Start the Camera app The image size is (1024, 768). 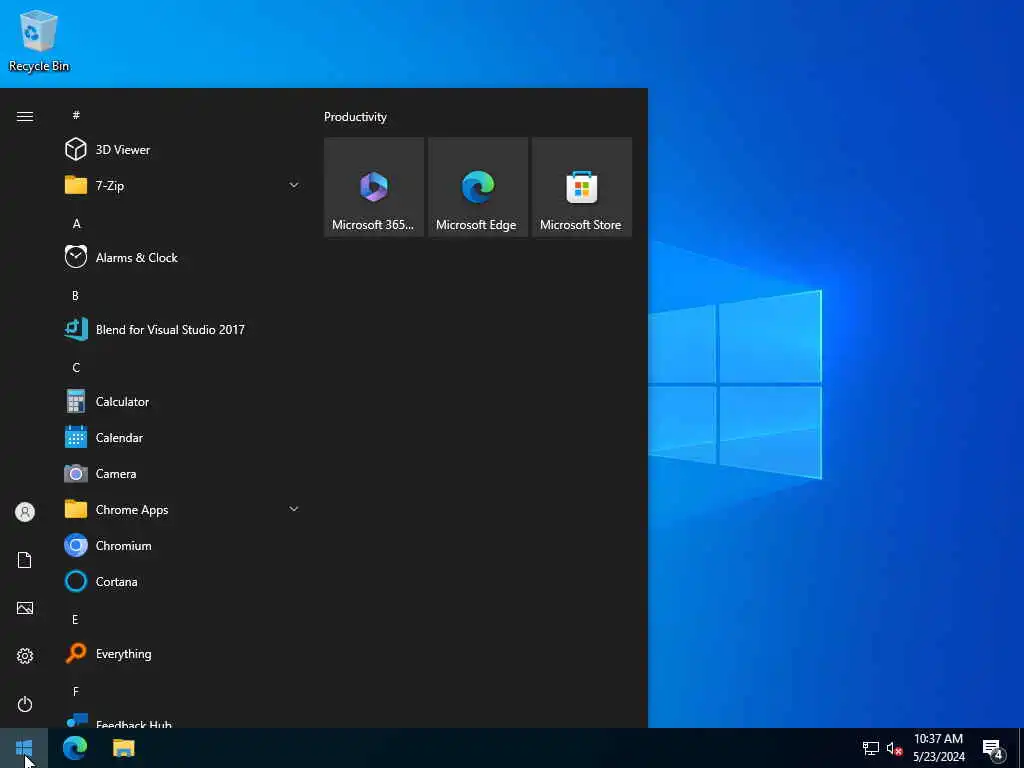183,473
